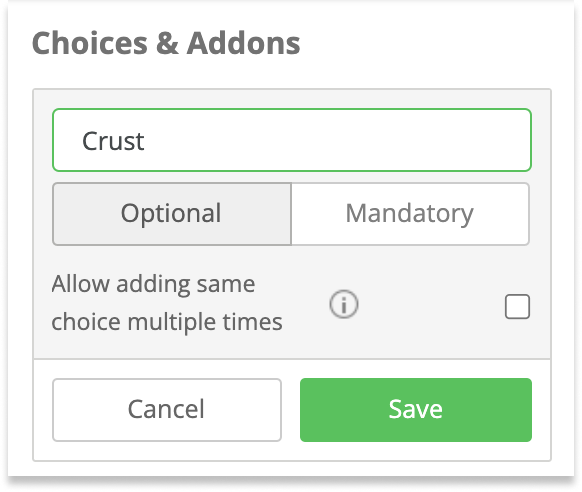Viewport: 582px width, 492px height.
Task: Open the tooltip from the circled i icon
Action: [344, 304]
